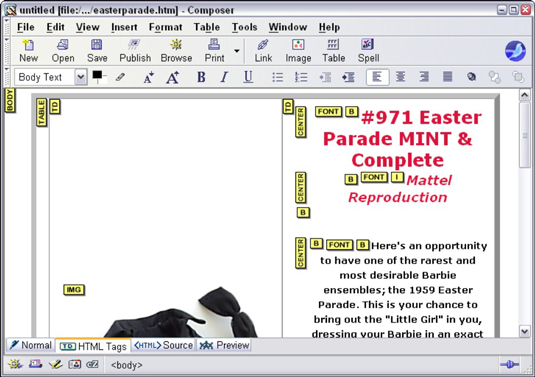
Task: Open the Table menu
Action: point(207,27)
